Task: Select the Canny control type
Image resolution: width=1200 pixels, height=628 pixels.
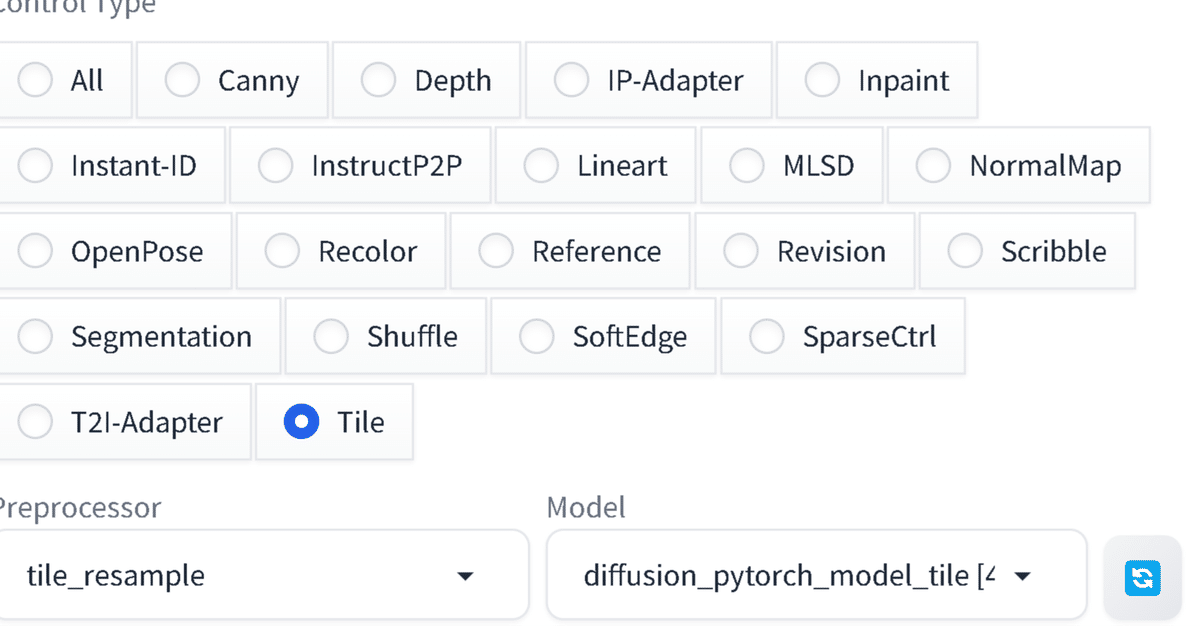Action: point(182,80)
